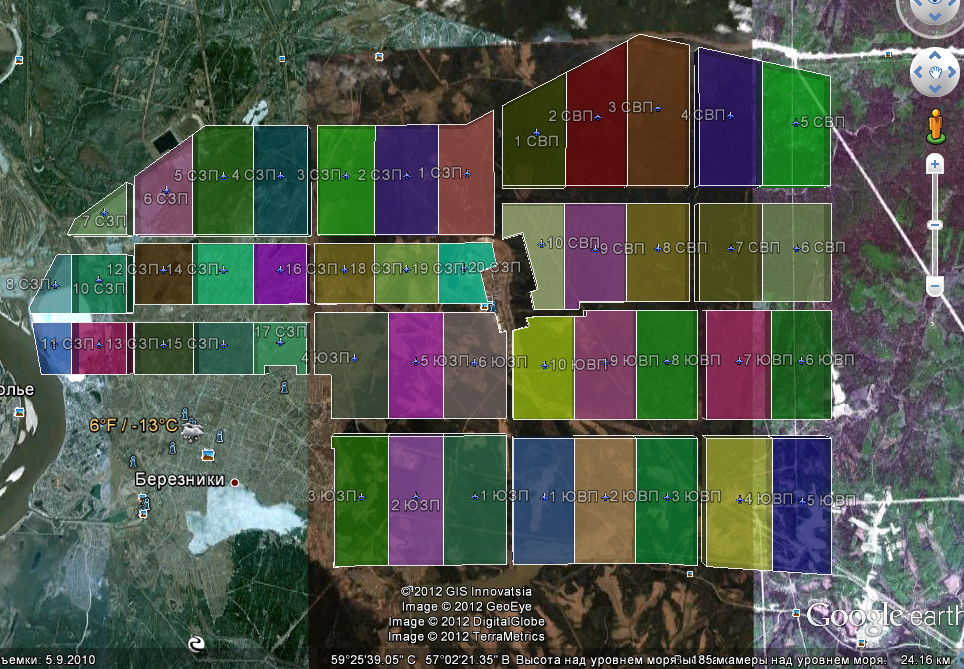Open the weather cloud icon near Березники
This screenshot has height=669, width=964.
click(x=195, y=429)
